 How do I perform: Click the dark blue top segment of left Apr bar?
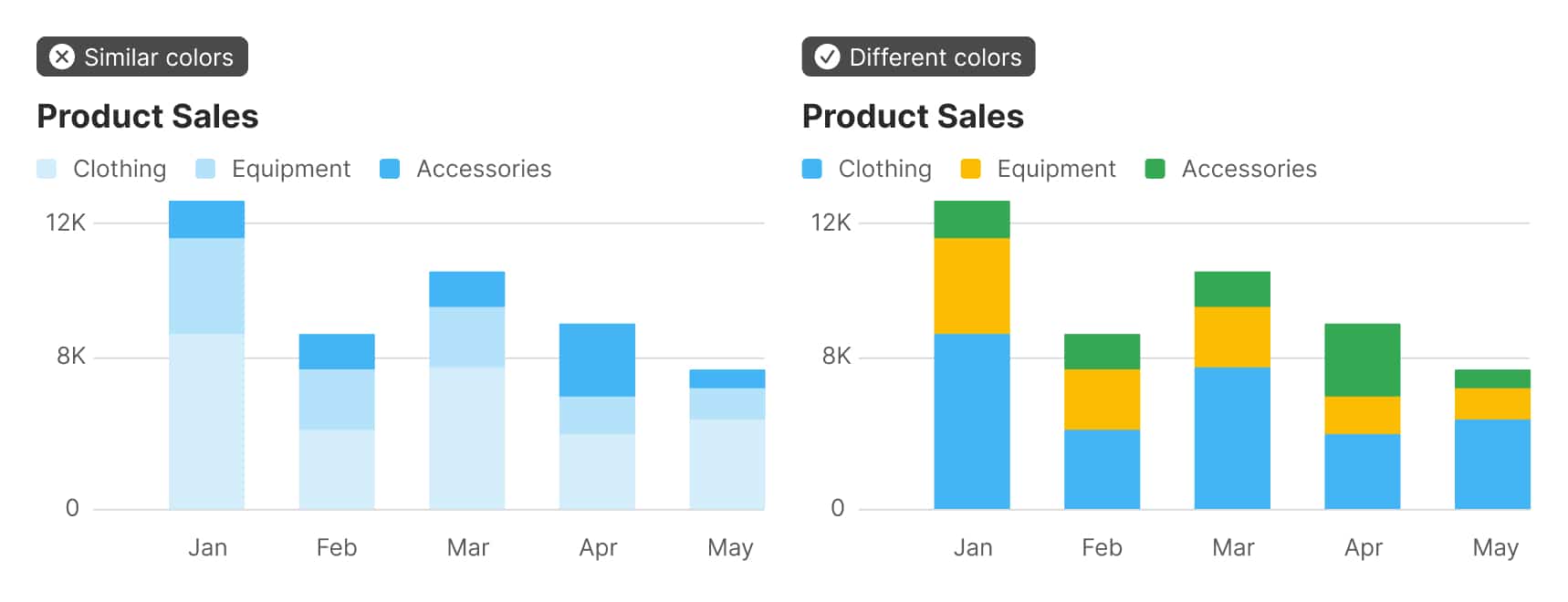click(597, 359)
